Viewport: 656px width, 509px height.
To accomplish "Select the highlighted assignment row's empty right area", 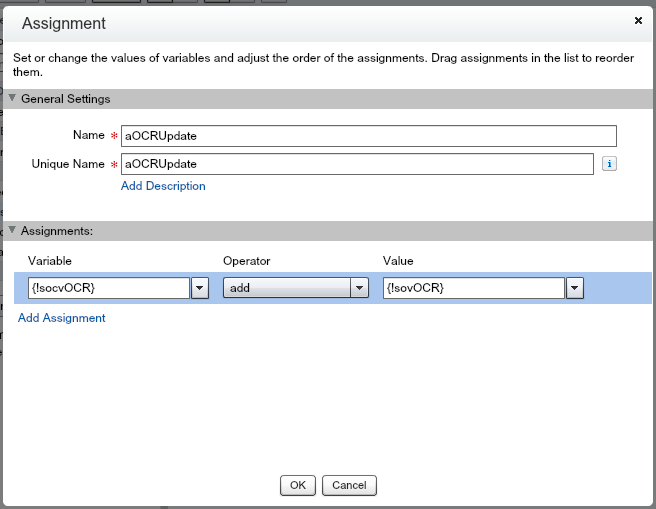I will (x=615, y=288).
